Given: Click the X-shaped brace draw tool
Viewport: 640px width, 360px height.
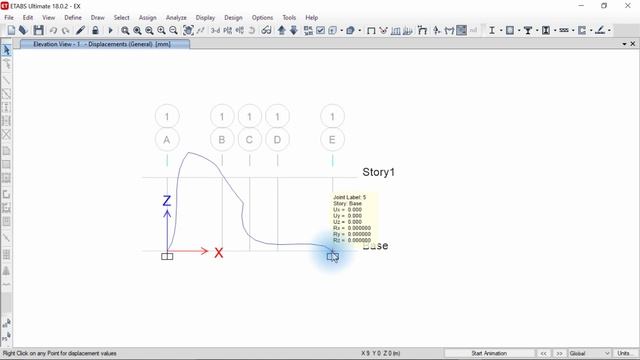Looking at the screenshot, I should tap(6, 134).
